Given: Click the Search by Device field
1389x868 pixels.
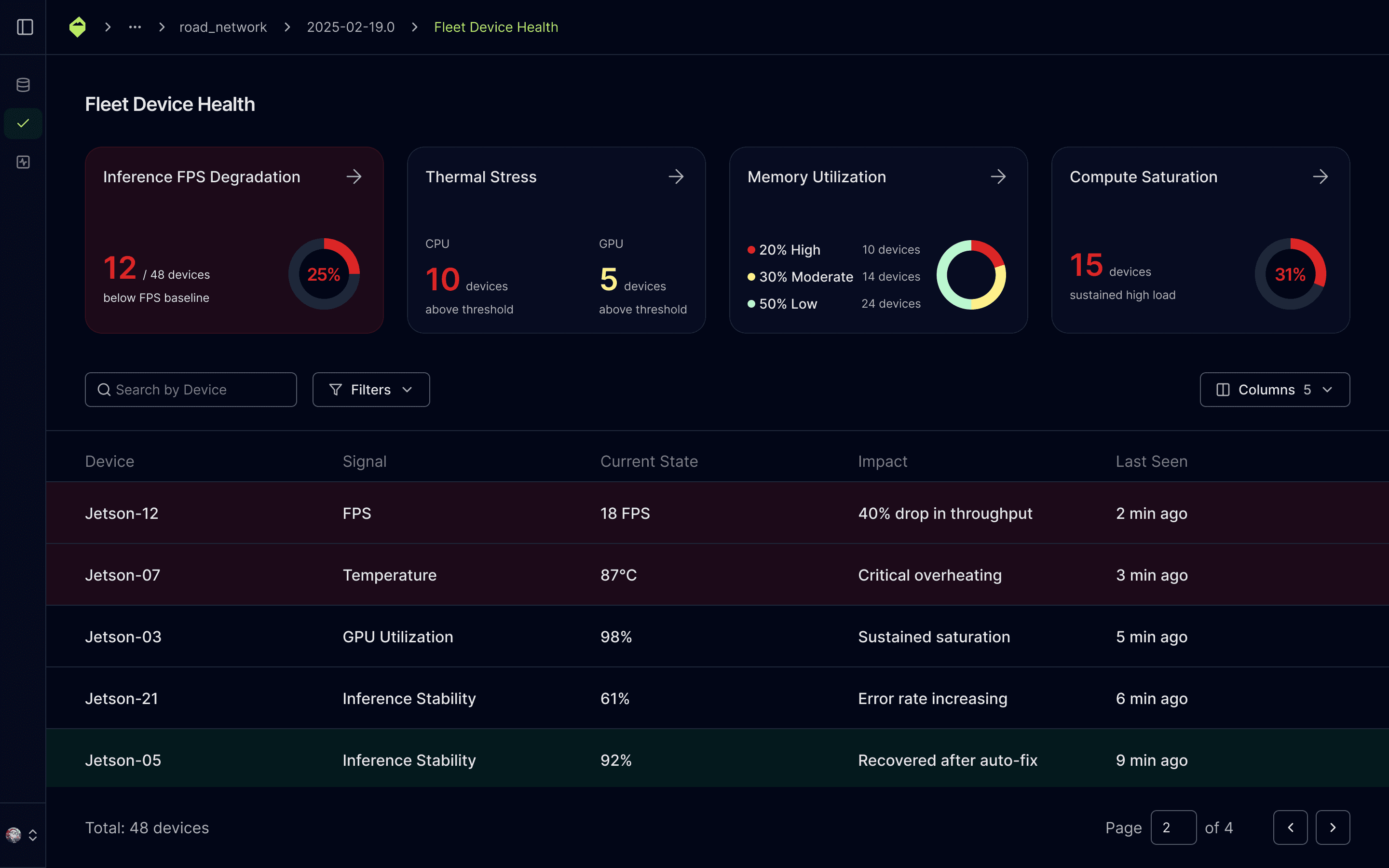Looking at the screenshot, I should point(191,390).
